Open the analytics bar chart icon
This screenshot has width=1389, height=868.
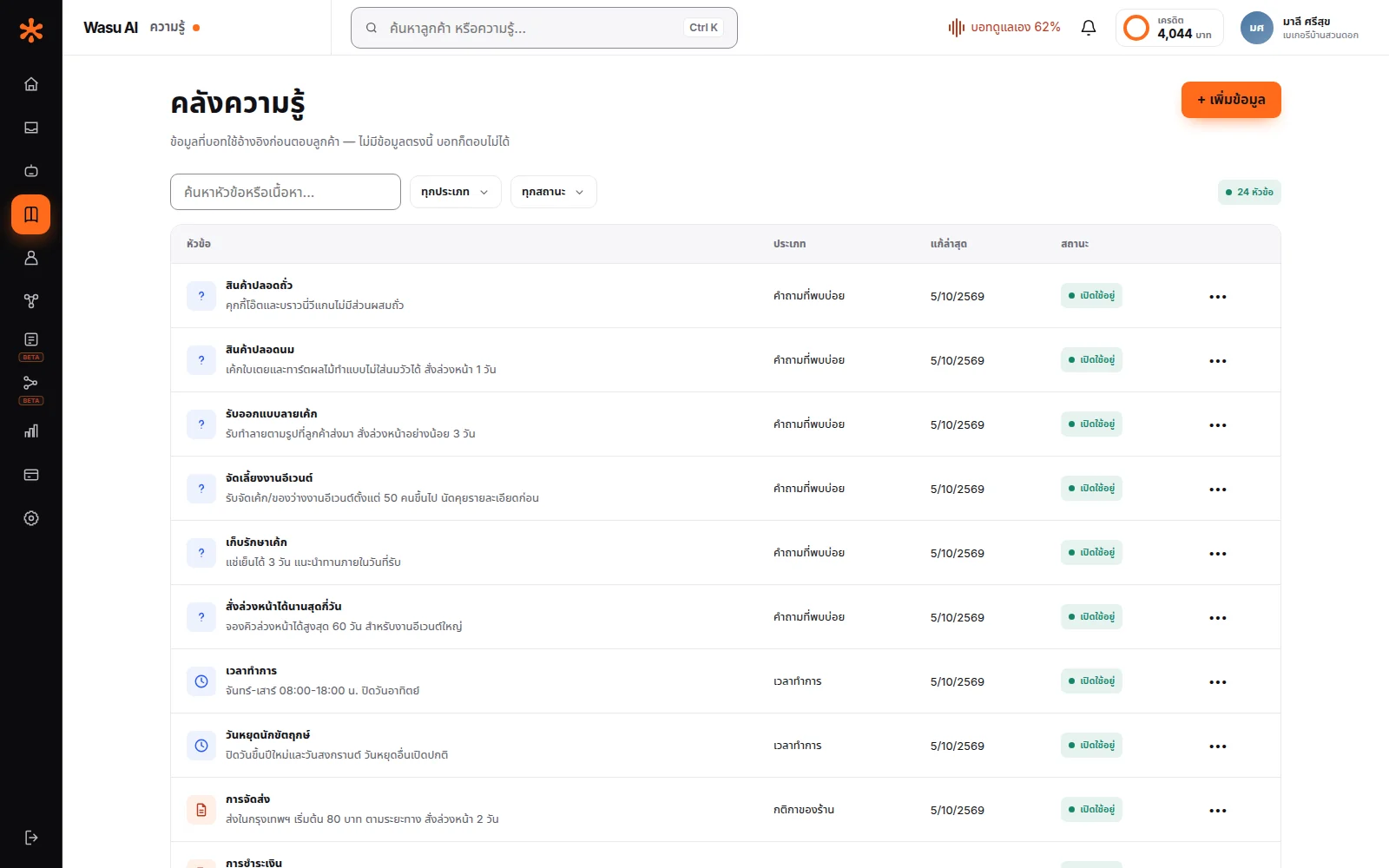click(31, 431)
